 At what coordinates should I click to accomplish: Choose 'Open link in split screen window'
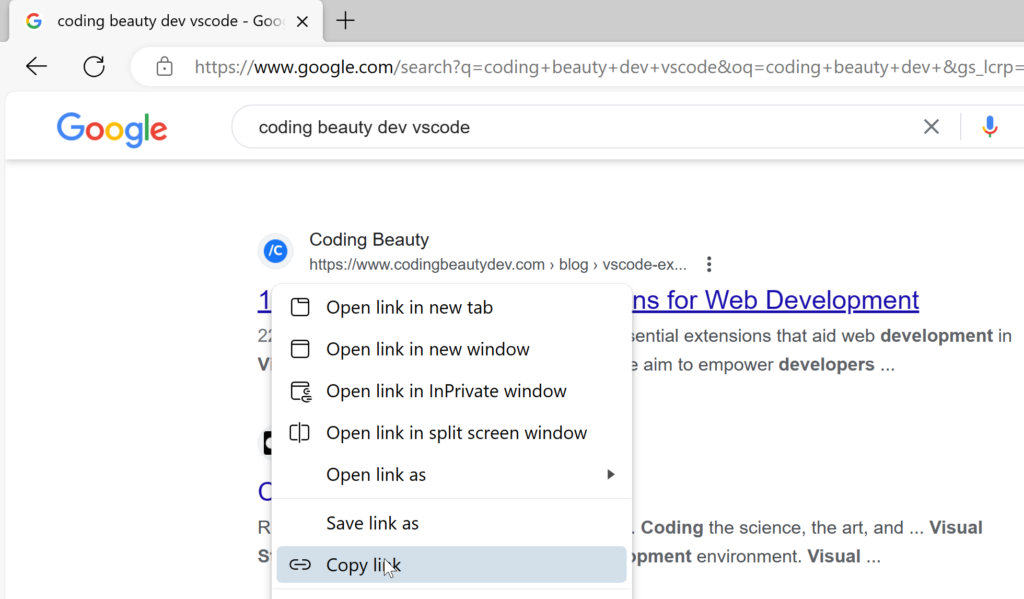click(x=456, y=434)
